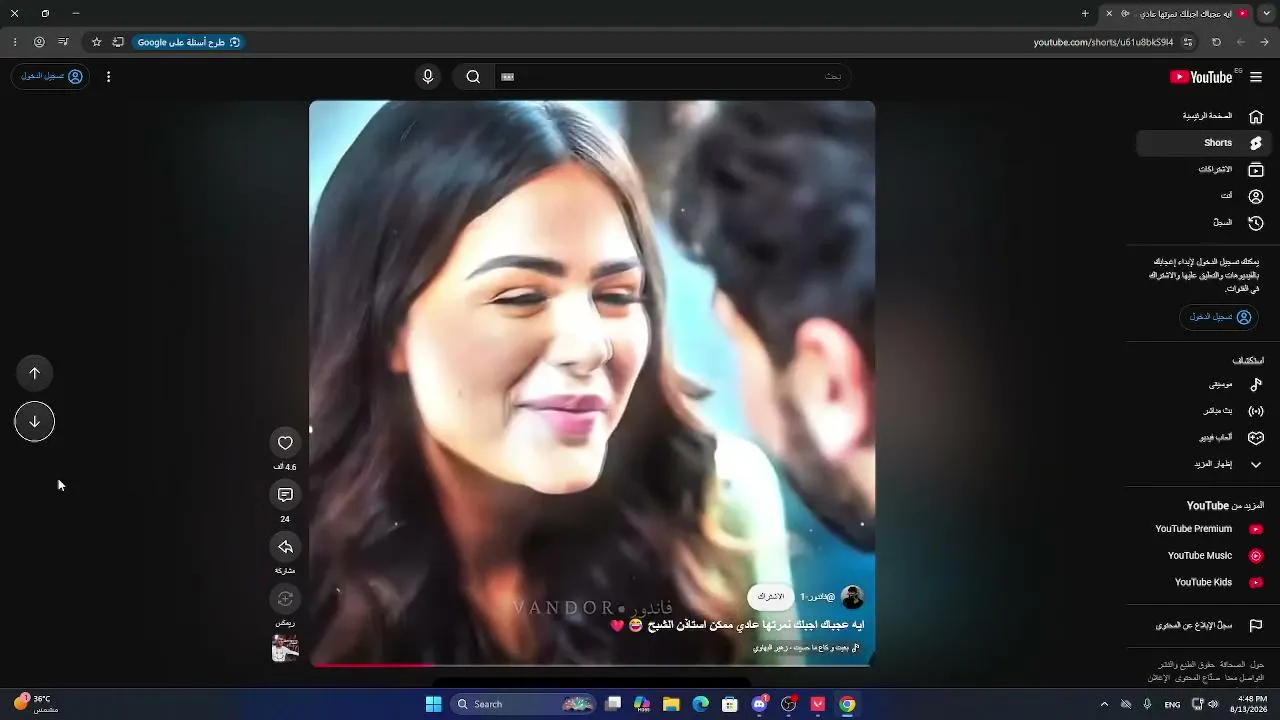Seek using the Short's red progress bar
The height and width of the screenshot is (720, 1280).
(x=592, y=664)
